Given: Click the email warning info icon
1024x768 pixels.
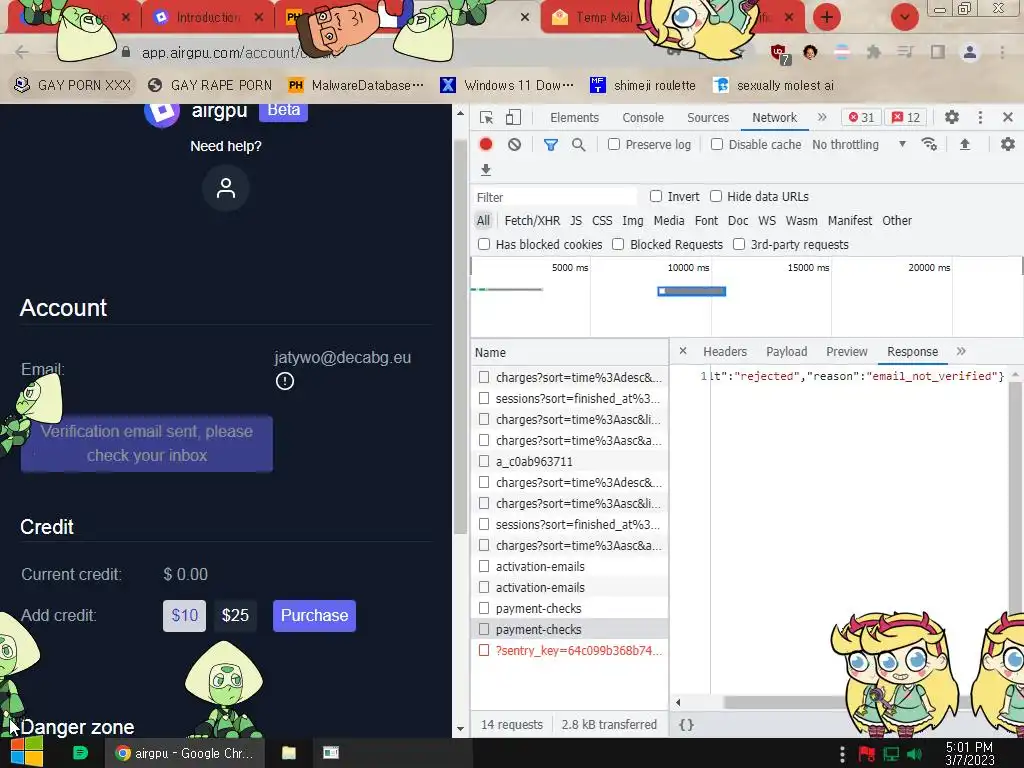Looking at the screenshot, I should point(285,381).
